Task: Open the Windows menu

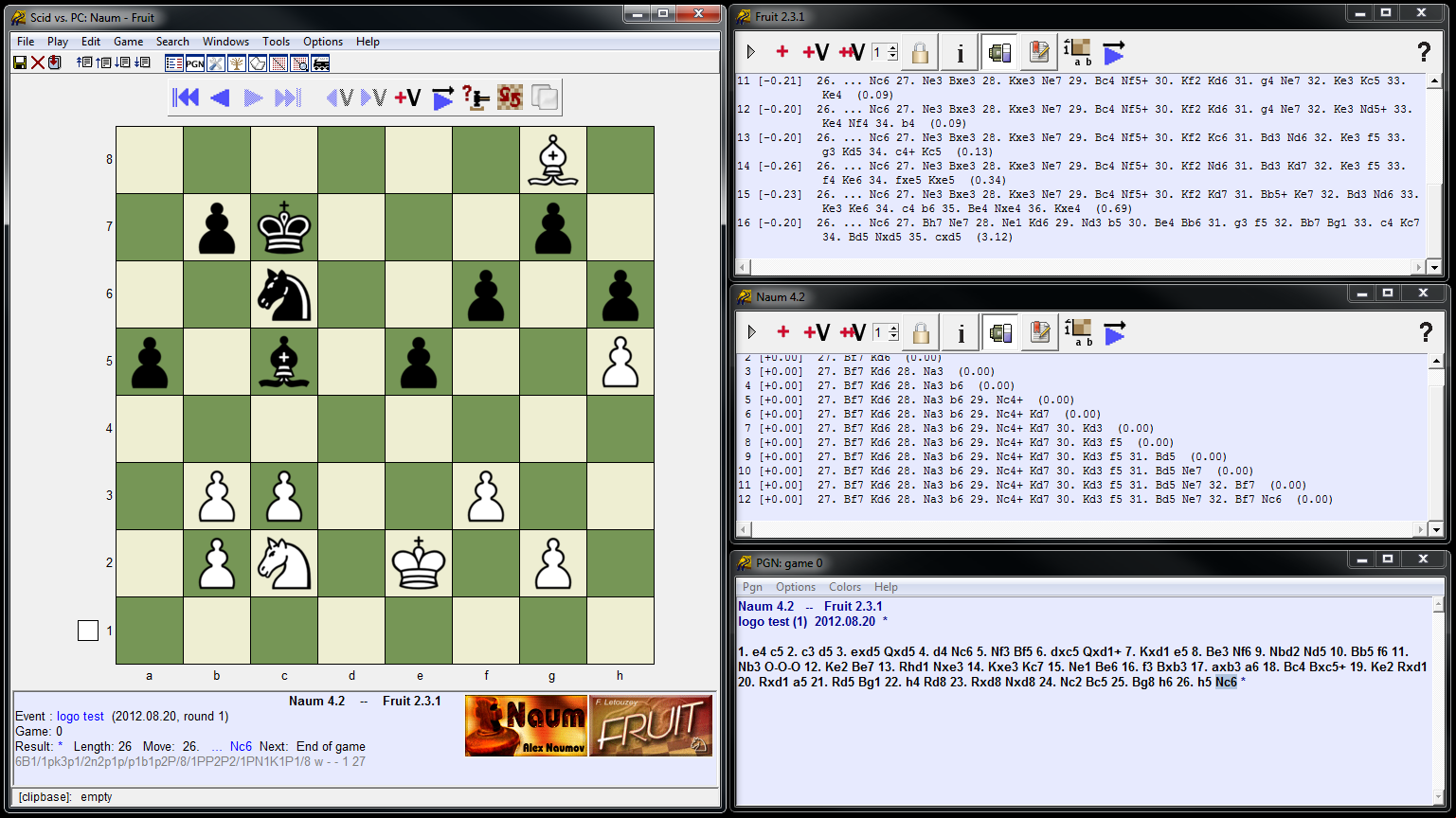Action: point(225,42)
